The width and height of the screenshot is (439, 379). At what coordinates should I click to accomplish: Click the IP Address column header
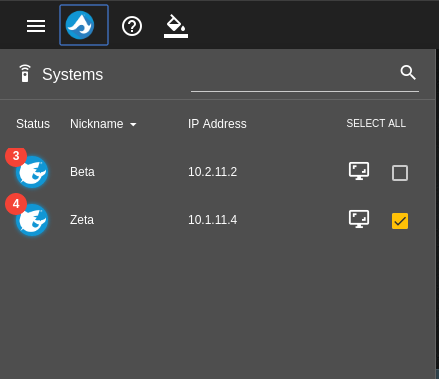pos(217,124)
